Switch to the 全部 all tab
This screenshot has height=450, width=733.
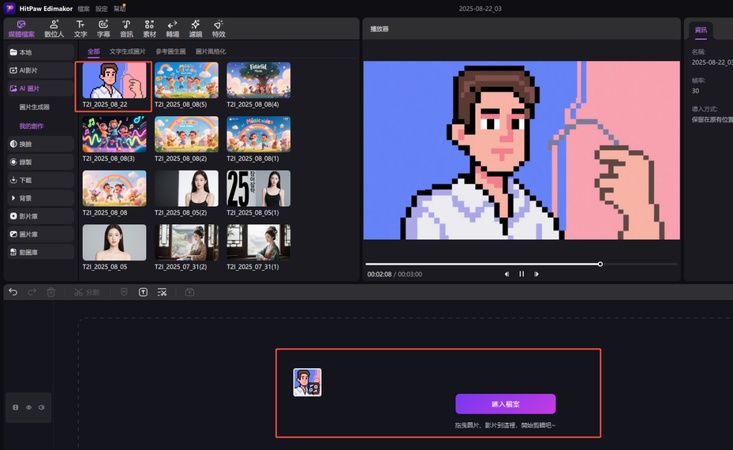(x=93, y=51)
